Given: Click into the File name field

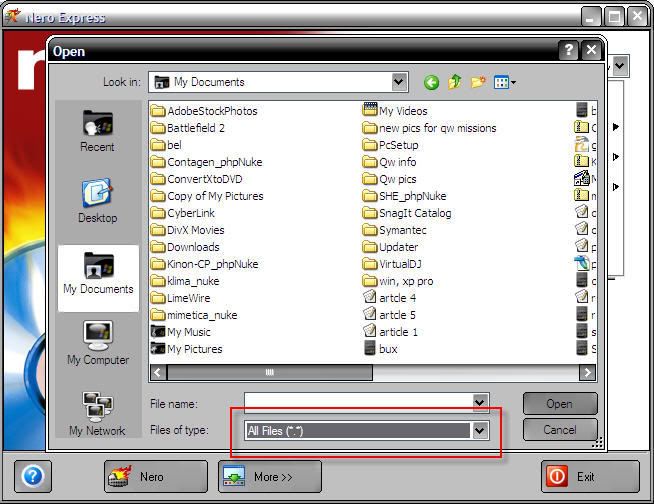Looking at the screenshot, I should pyautogui.click(x=359, y=403).
